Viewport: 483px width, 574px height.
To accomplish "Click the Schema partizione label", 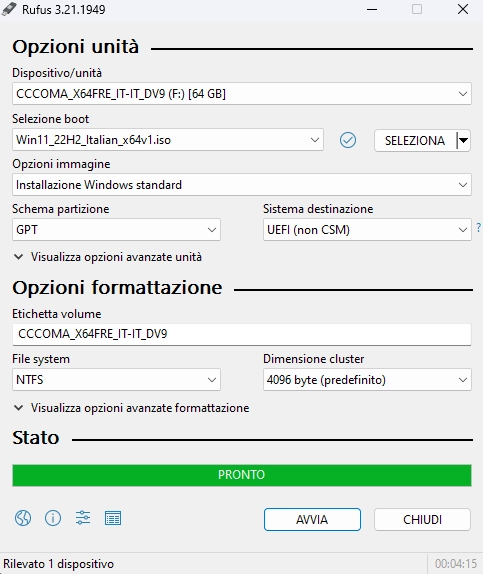I will (60, 209).
